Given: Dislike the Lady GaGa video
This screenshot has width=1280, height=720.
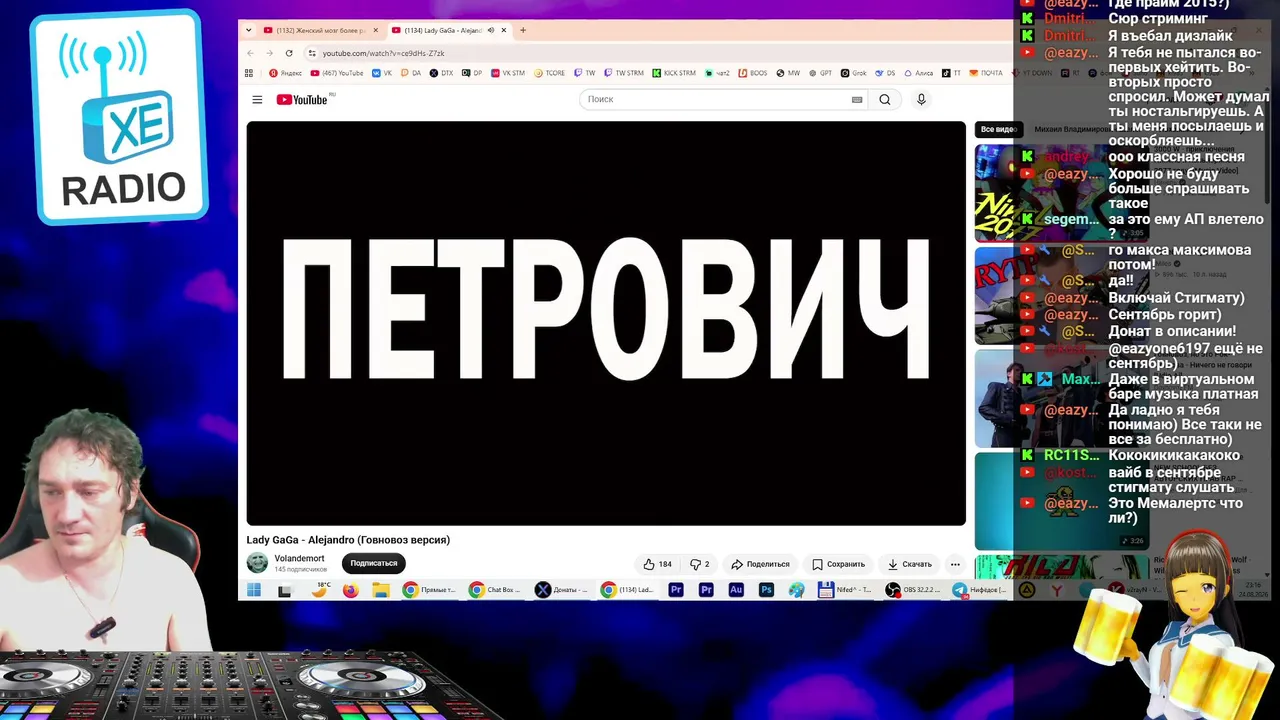Looking at the screenshot, I should pyautogui.click(x=700, y=564).
